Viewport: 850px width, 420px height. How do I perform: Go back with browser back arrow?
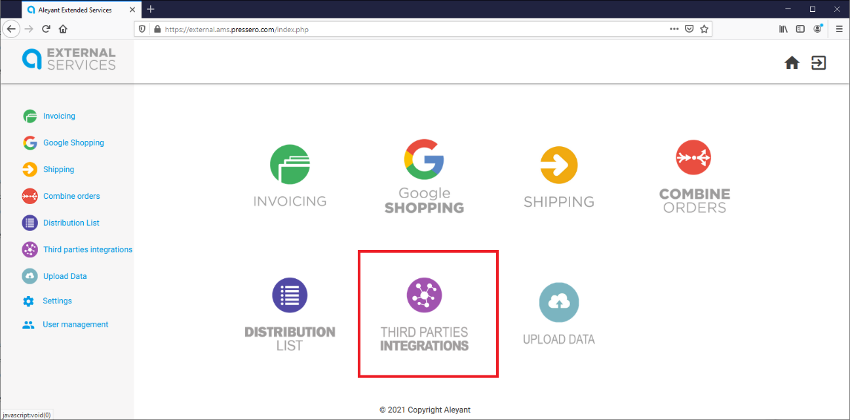pyautogui.click(x=11, y=29)
